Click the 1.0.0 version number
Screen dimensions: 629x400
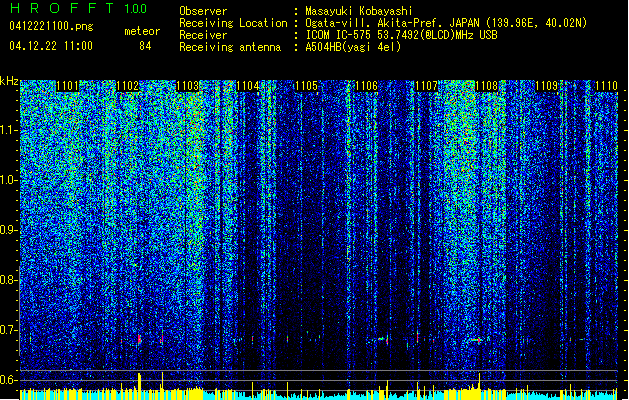136,9
